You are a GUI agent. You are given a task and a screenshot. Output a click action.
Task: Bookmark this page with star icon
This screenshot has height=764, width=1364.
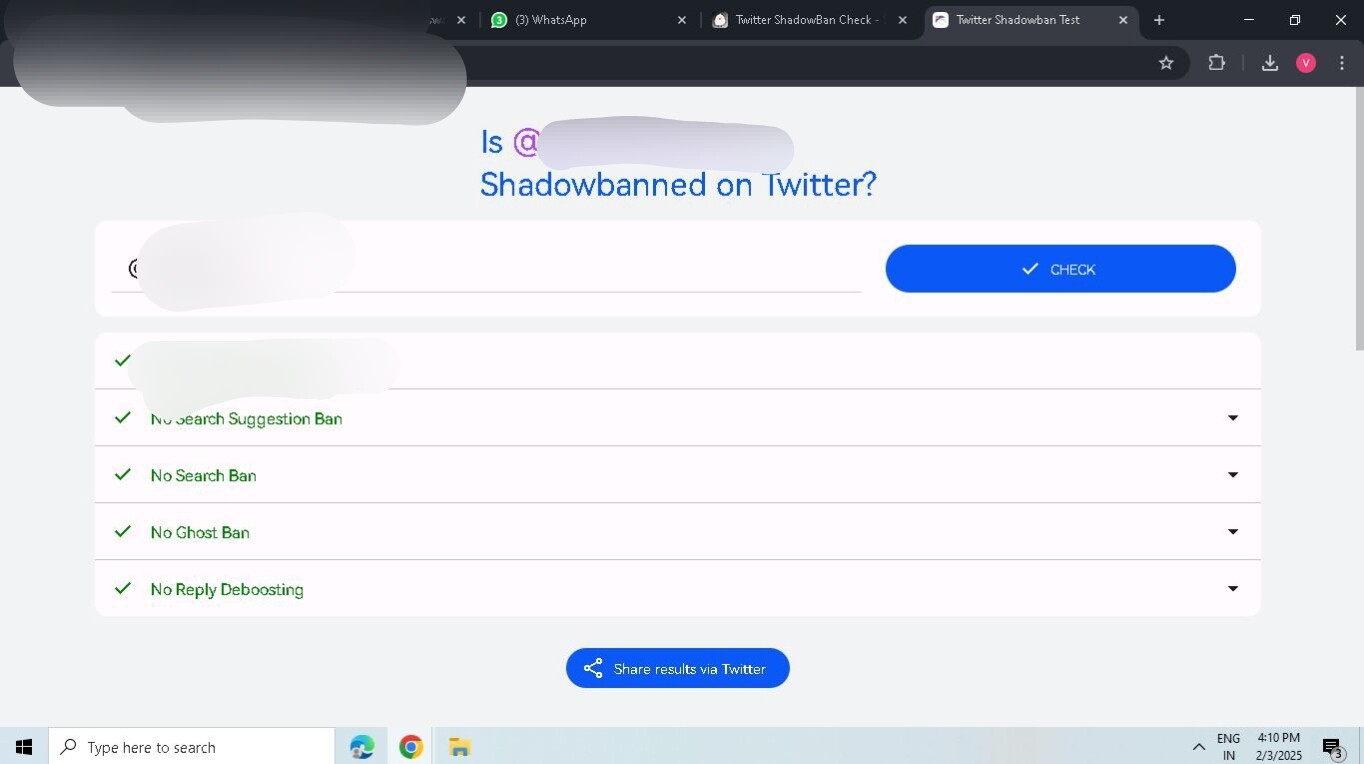point(1166,63)
